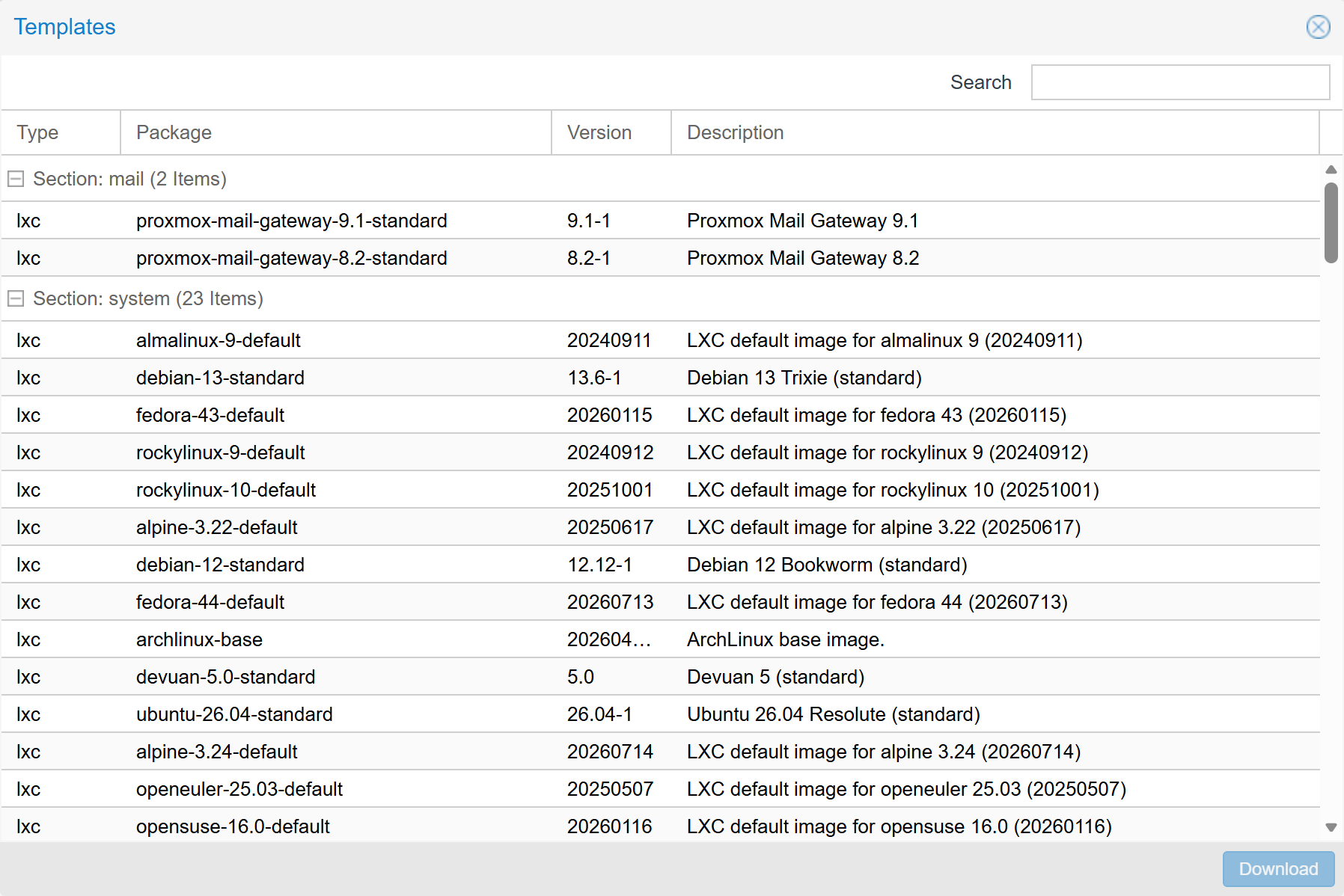Click the vertical scrollbar thumb

1331,222
